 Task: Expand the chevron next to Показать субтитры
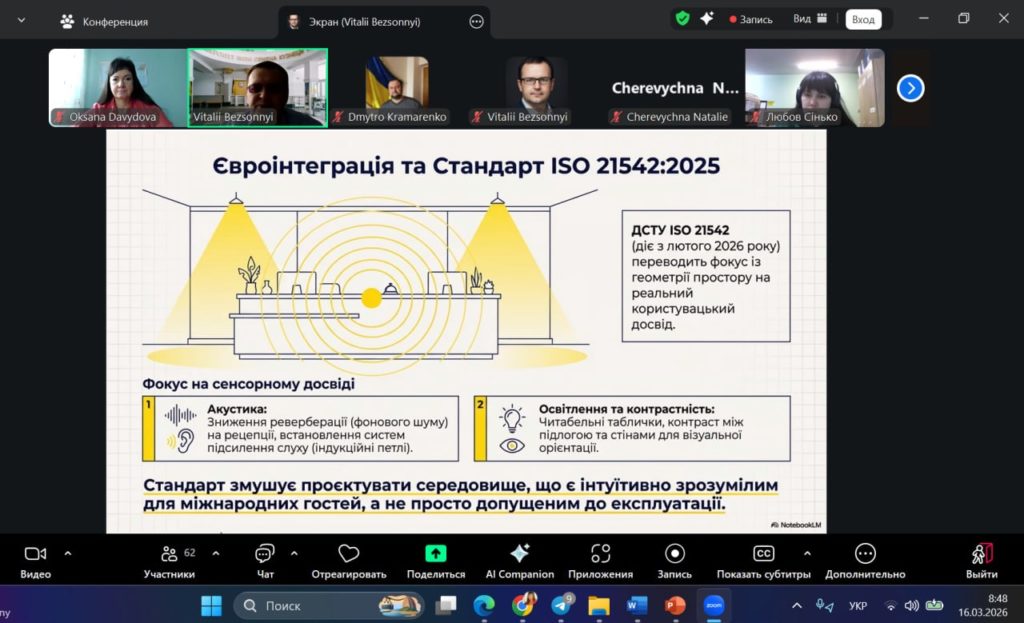point(807,553)
